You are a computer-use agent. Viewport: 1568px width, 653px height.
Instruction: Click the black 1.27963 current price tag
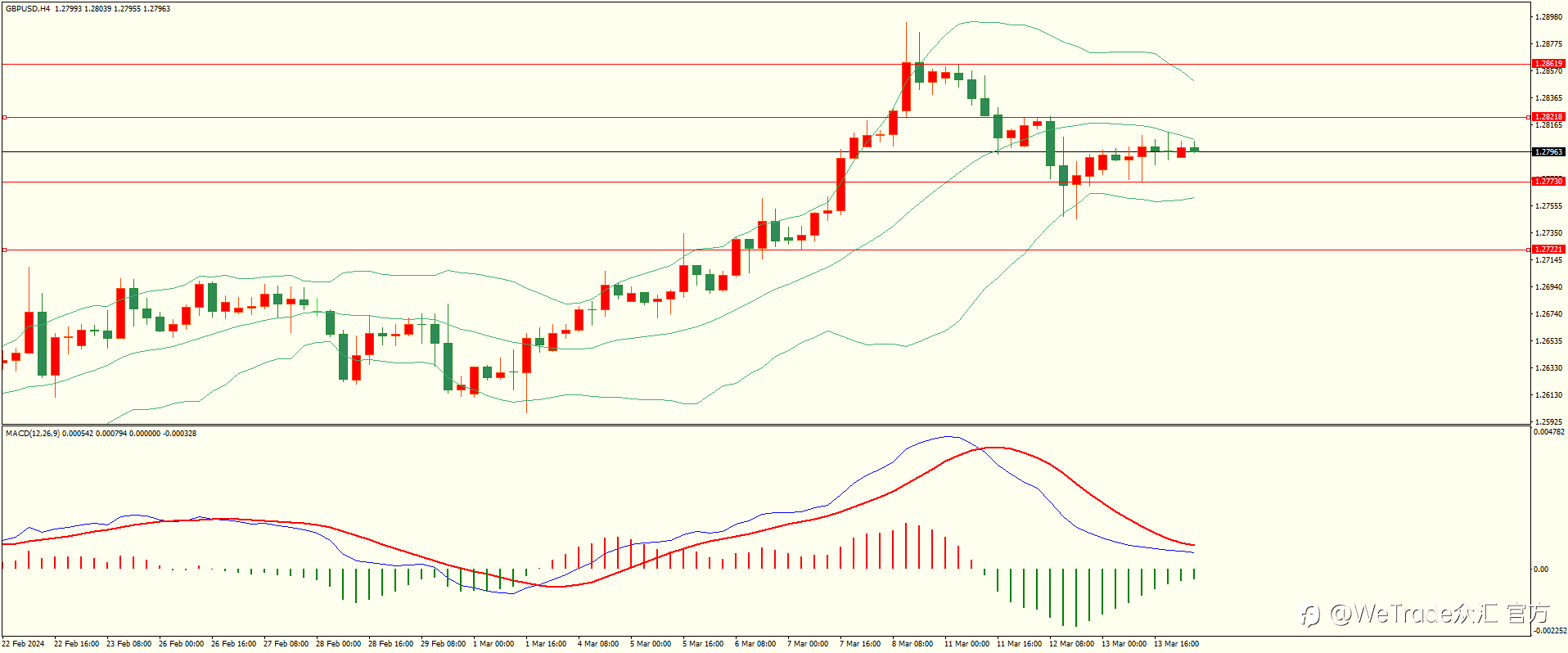[x=1548, y=152]
